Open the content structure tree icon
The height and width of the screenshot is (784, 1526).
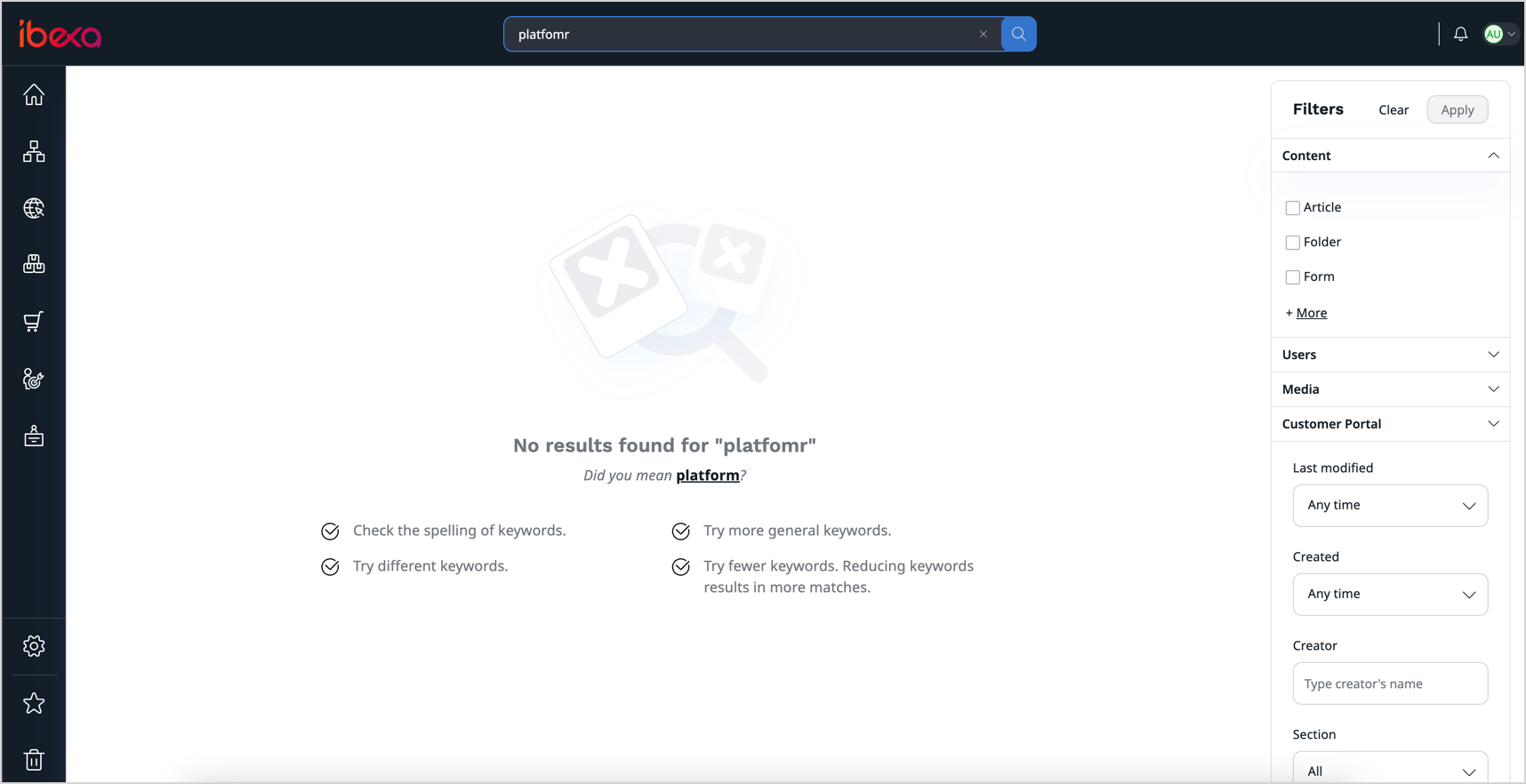tap(34, 152)
